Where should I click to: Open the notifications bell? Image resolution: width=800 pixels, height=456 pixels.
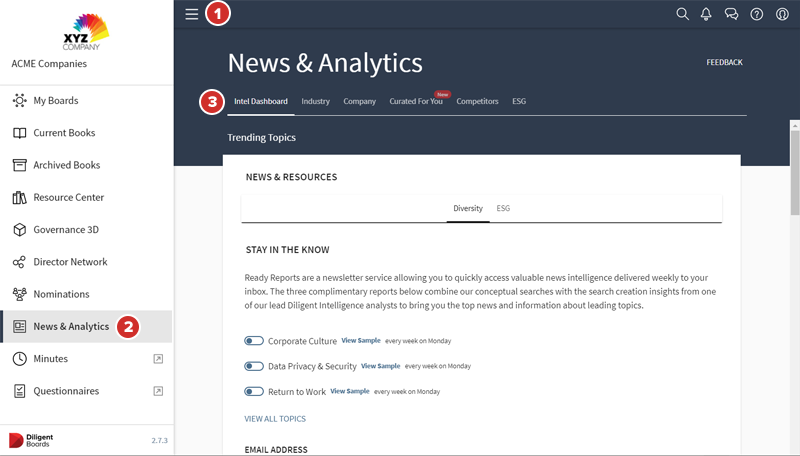point(706,14)
